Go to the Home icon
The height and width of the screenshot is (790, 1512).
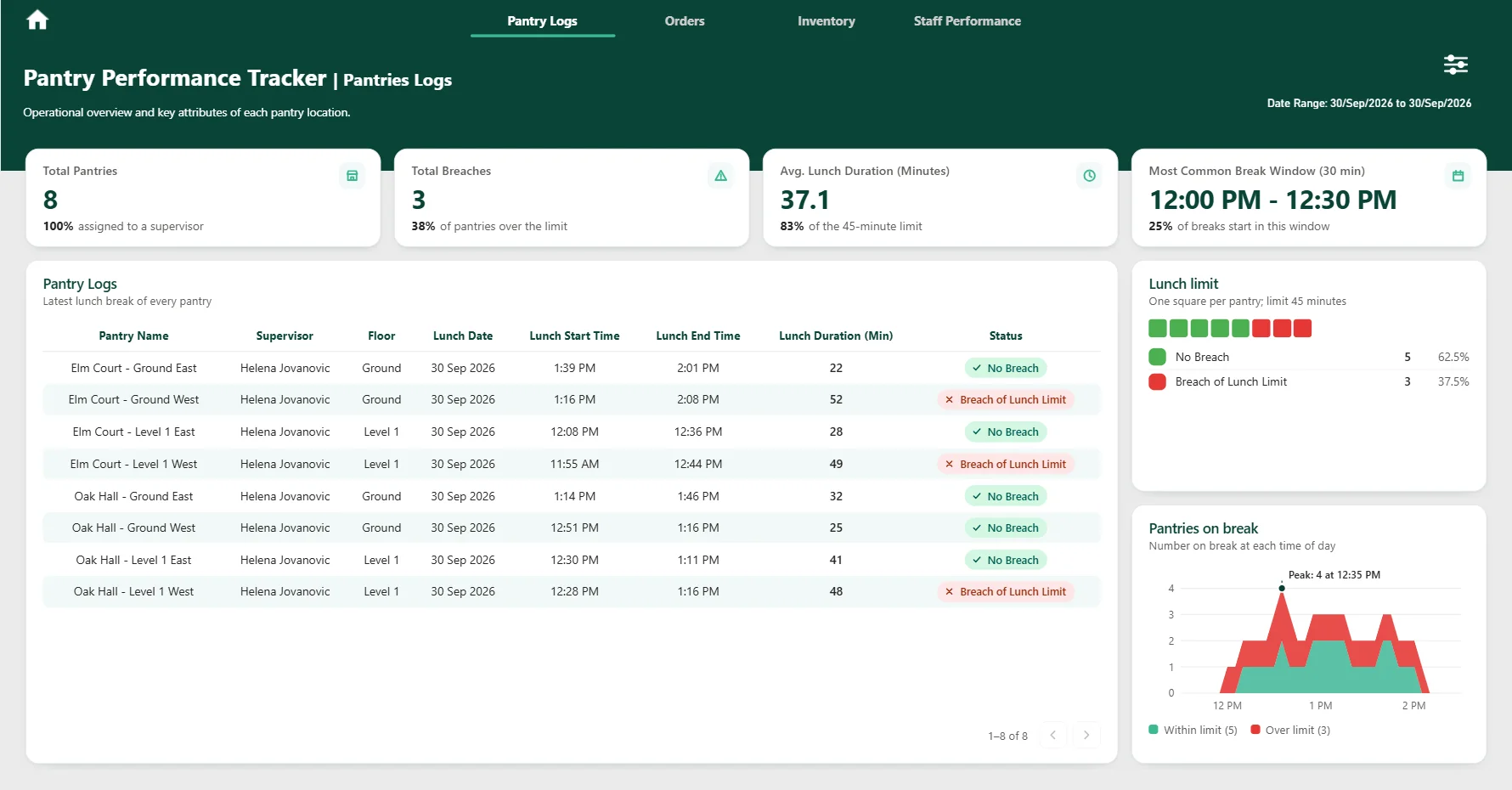point(37,20)
